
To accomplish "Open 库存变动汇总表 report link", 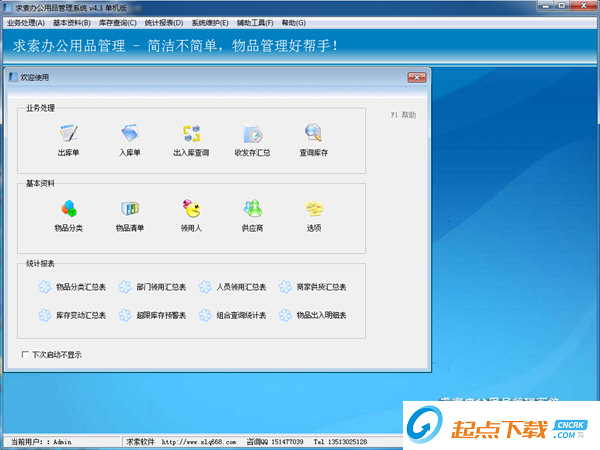I will click(81, 315).
